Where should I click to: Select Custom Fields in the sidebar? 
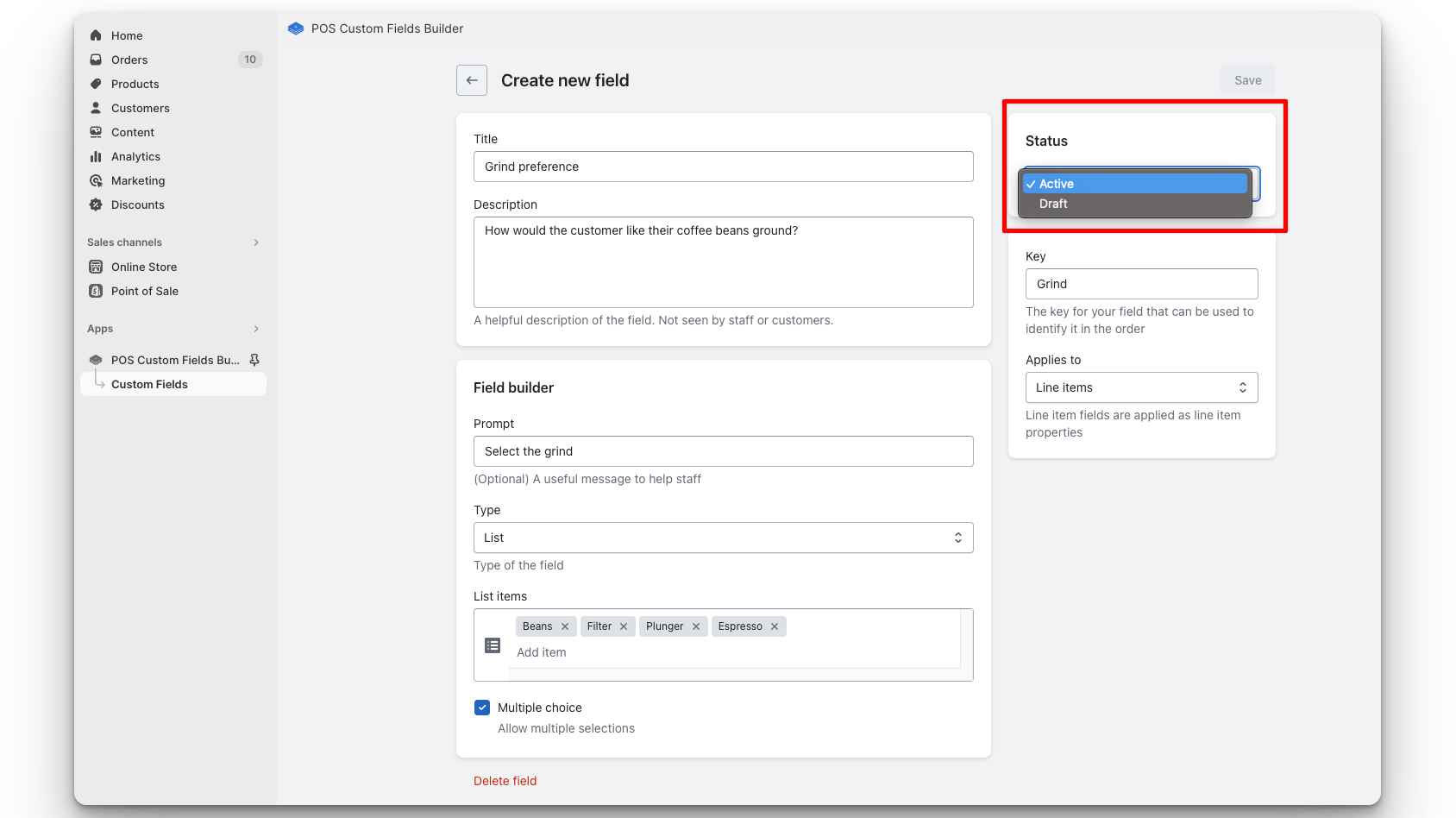pyautogui.click(x=151, y=384)
